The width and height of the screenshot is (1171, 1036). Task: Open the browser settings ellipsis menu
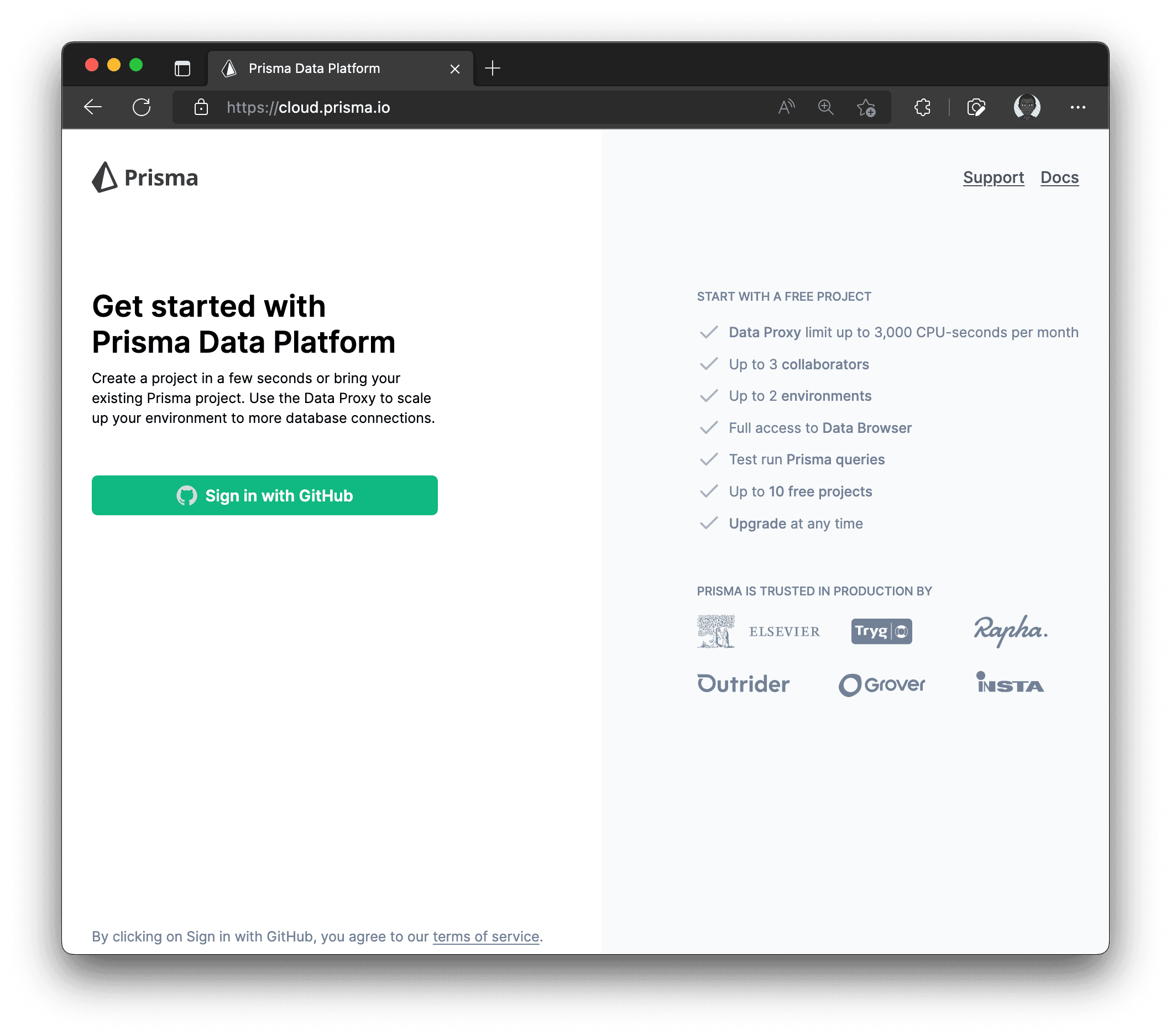point(1078,107)
